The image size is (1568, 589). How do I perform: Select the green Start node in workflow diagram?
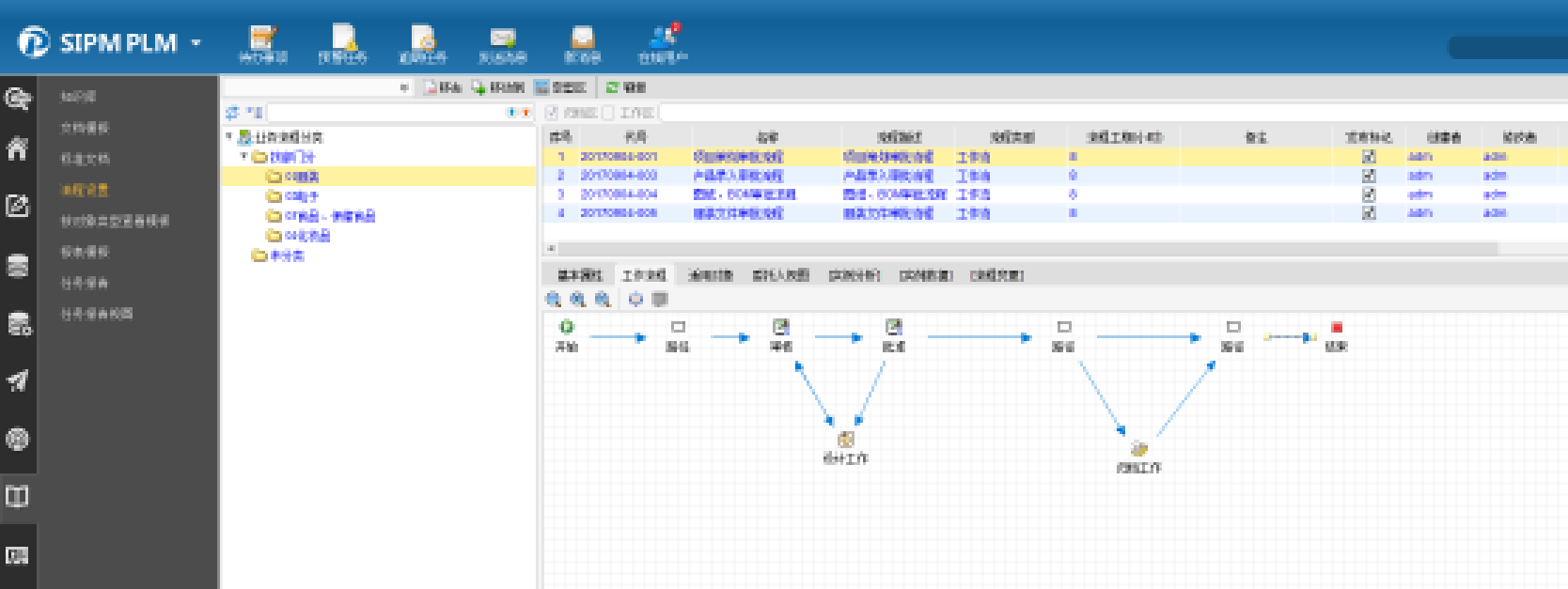pos(566,327)
